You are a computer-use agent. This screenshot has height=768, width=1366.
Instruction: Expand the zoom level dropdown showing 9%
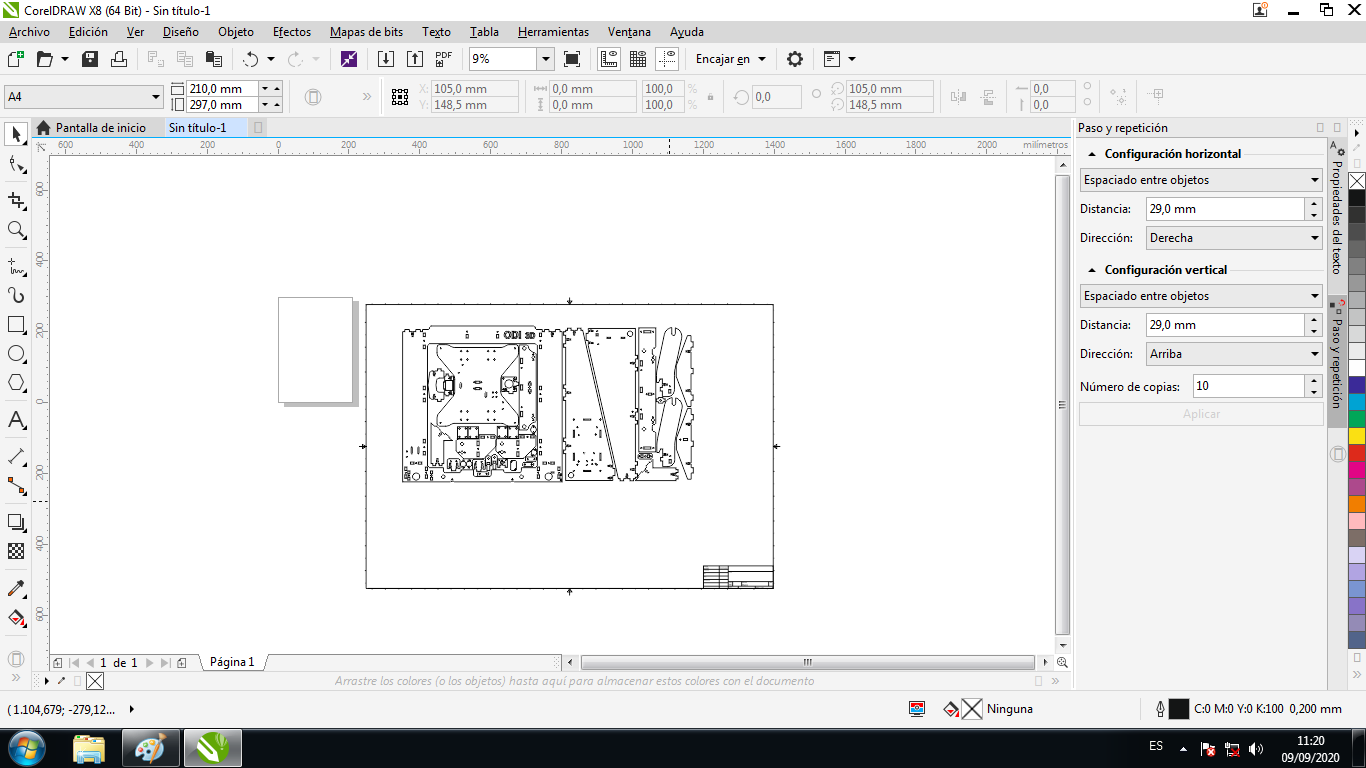545,59
